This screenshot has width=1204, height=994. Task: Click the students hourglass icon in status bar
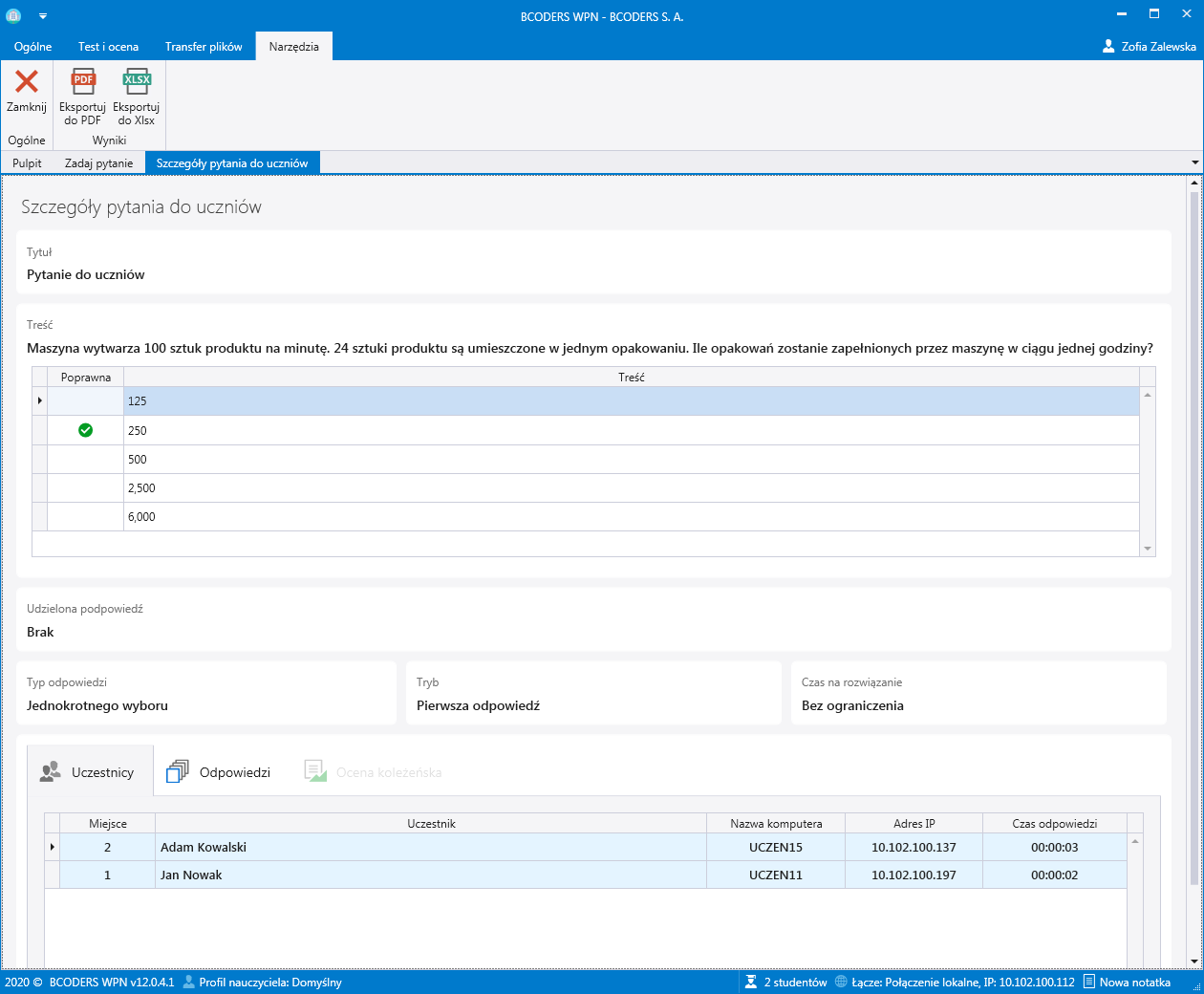pyautogui.click(x=752, y=982)
